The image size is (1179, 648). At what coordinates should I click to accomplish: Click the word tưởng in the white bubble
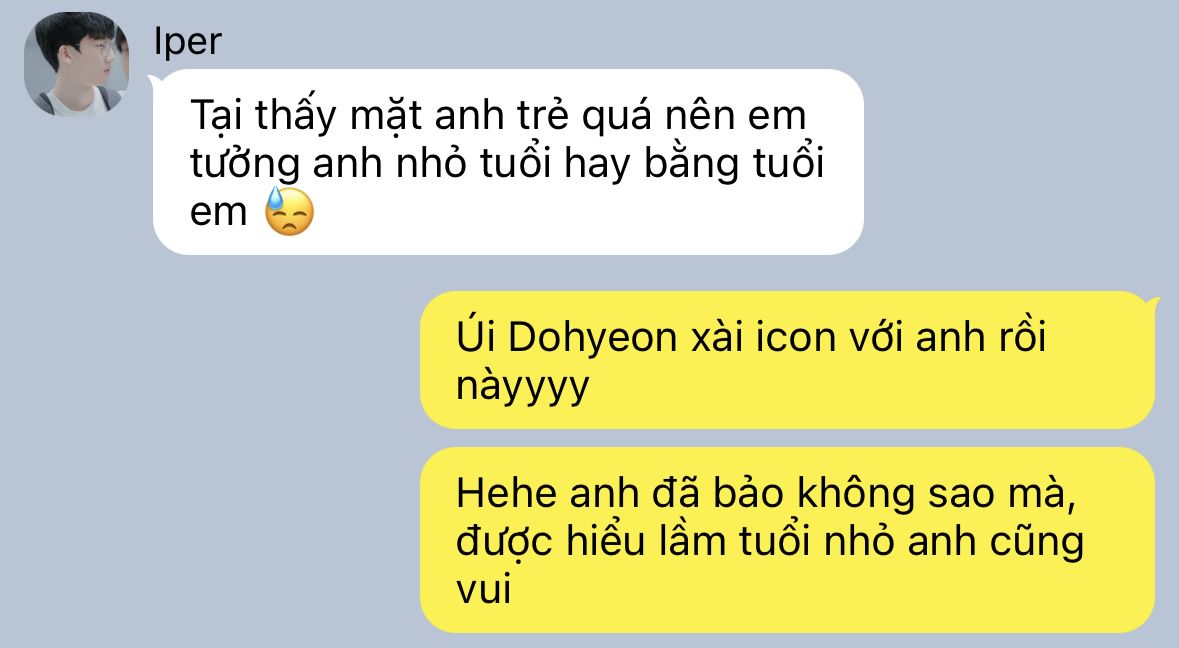(x=244, y=165)
